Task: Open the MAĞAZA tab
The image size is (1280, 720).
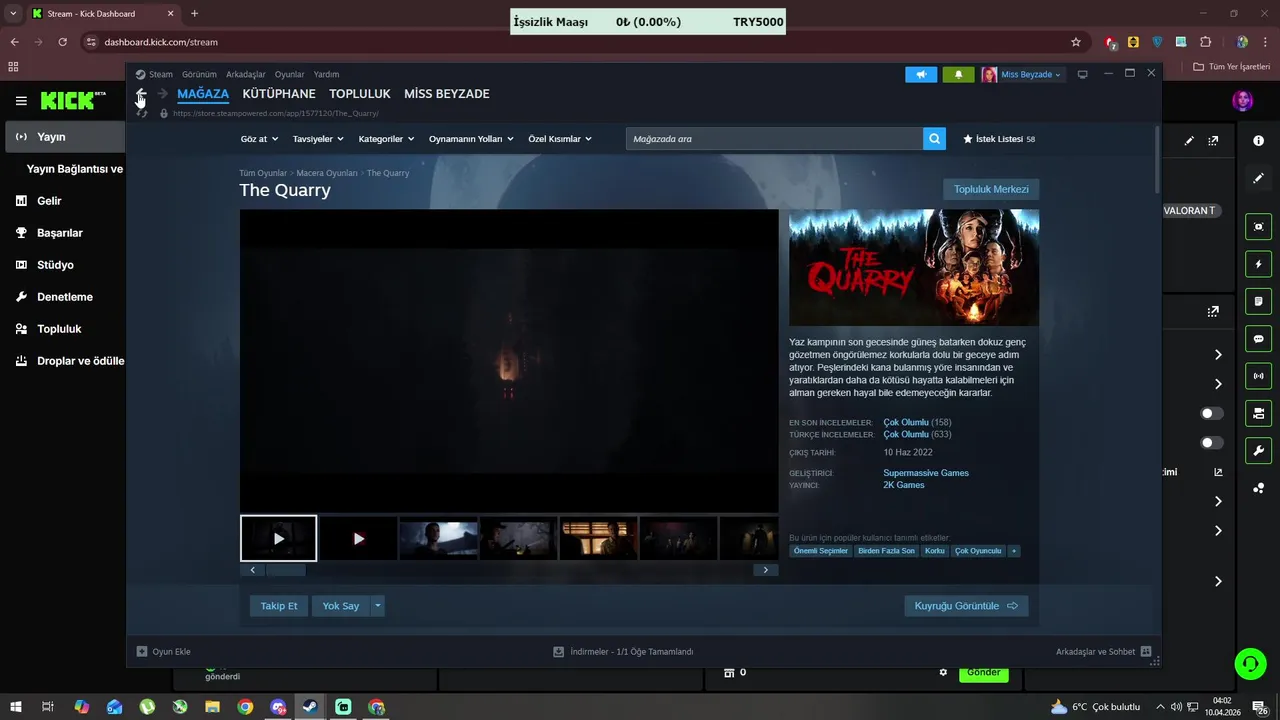Action: [203, 94]
